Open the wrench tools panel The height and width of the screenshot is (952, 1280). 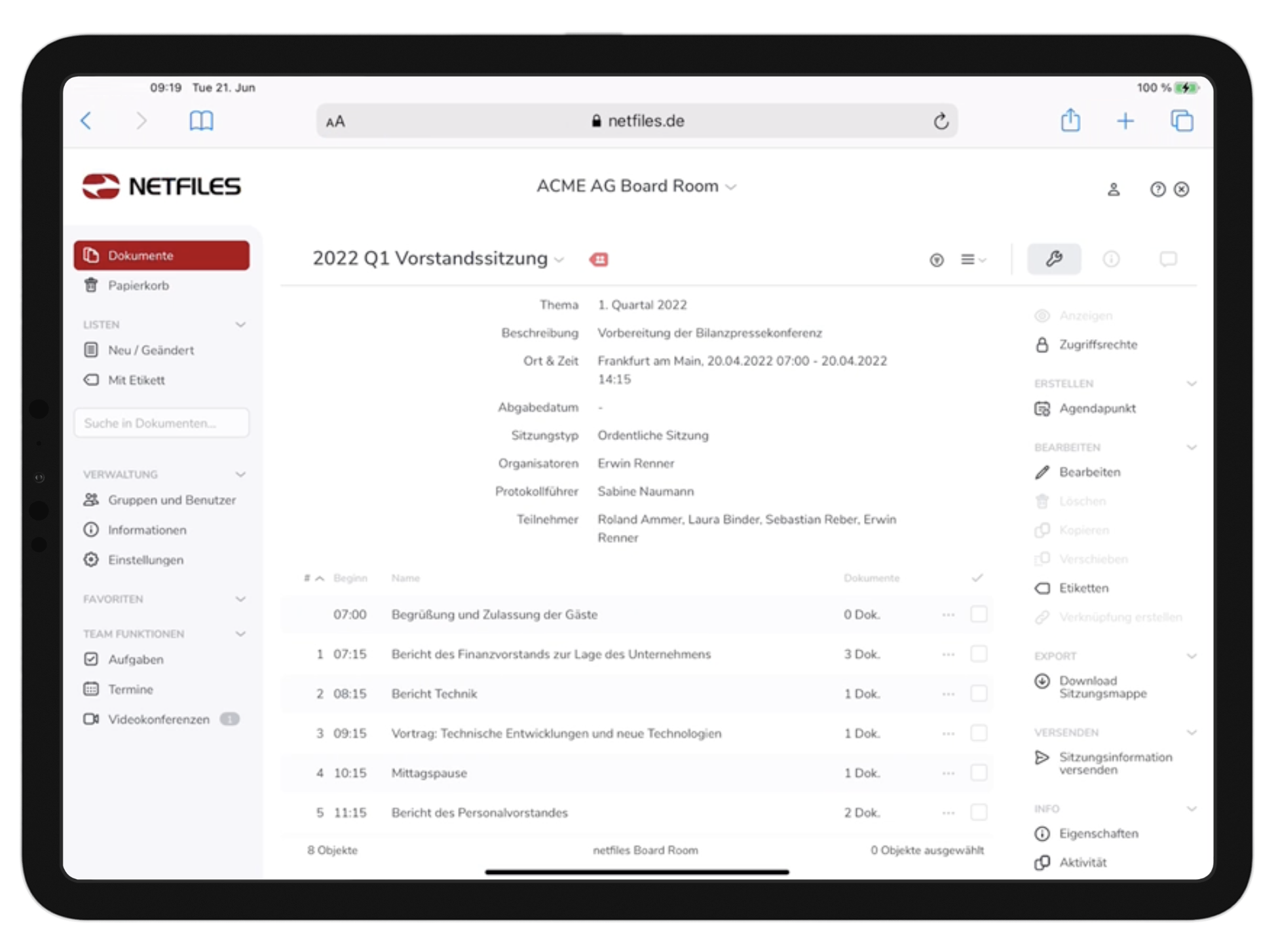click(x=1053, y=259)
